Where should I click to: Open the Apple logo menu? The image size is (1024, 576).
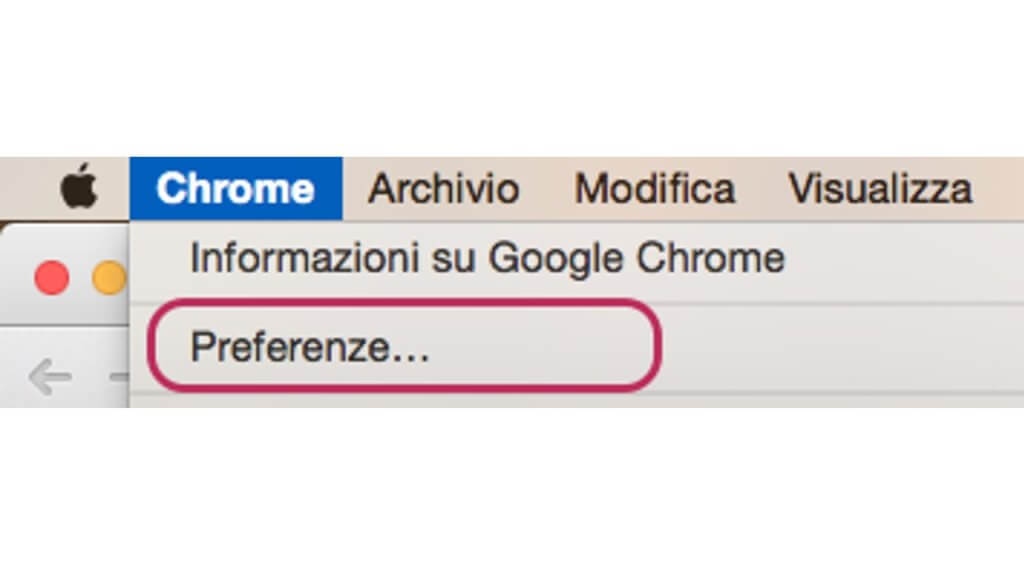[79, 188]
